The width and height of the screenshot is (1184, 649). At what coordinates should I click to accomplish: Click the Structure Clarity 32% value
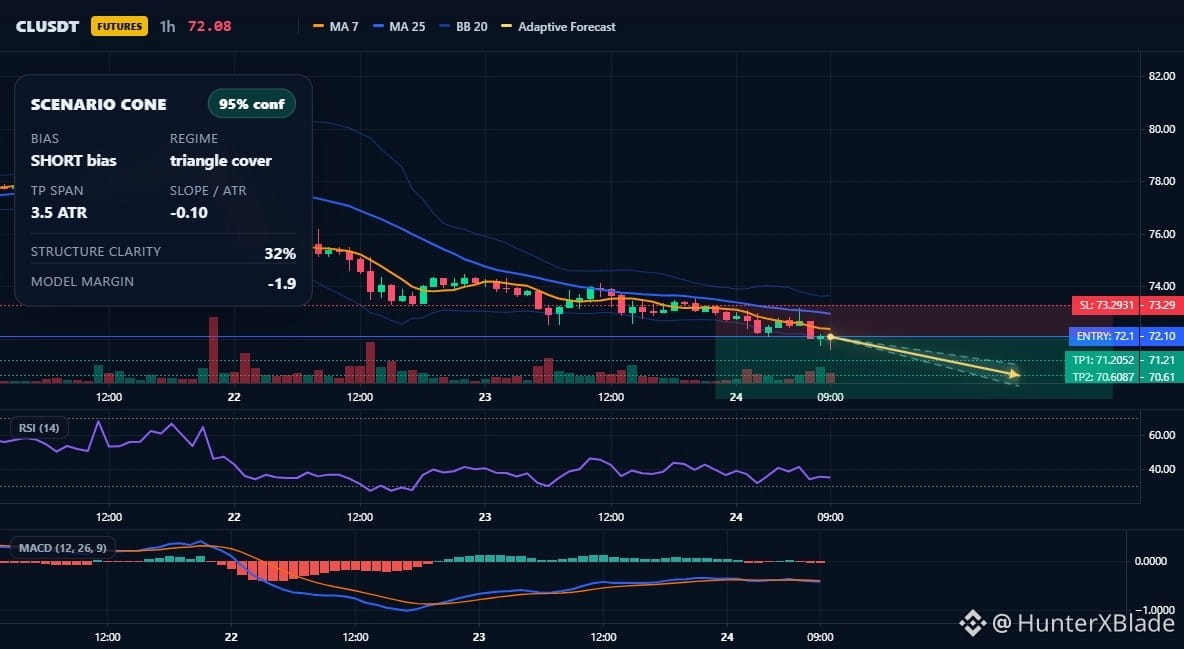(280, 254)
